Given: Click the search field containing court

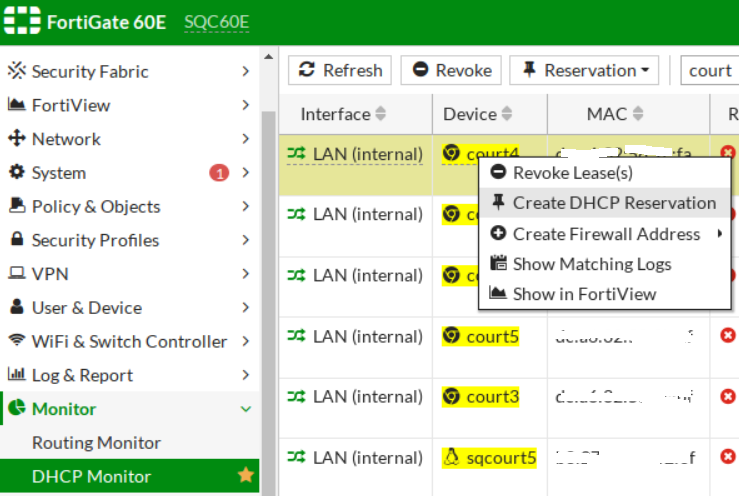Looking at the screenshot, I should click(710, 70).
